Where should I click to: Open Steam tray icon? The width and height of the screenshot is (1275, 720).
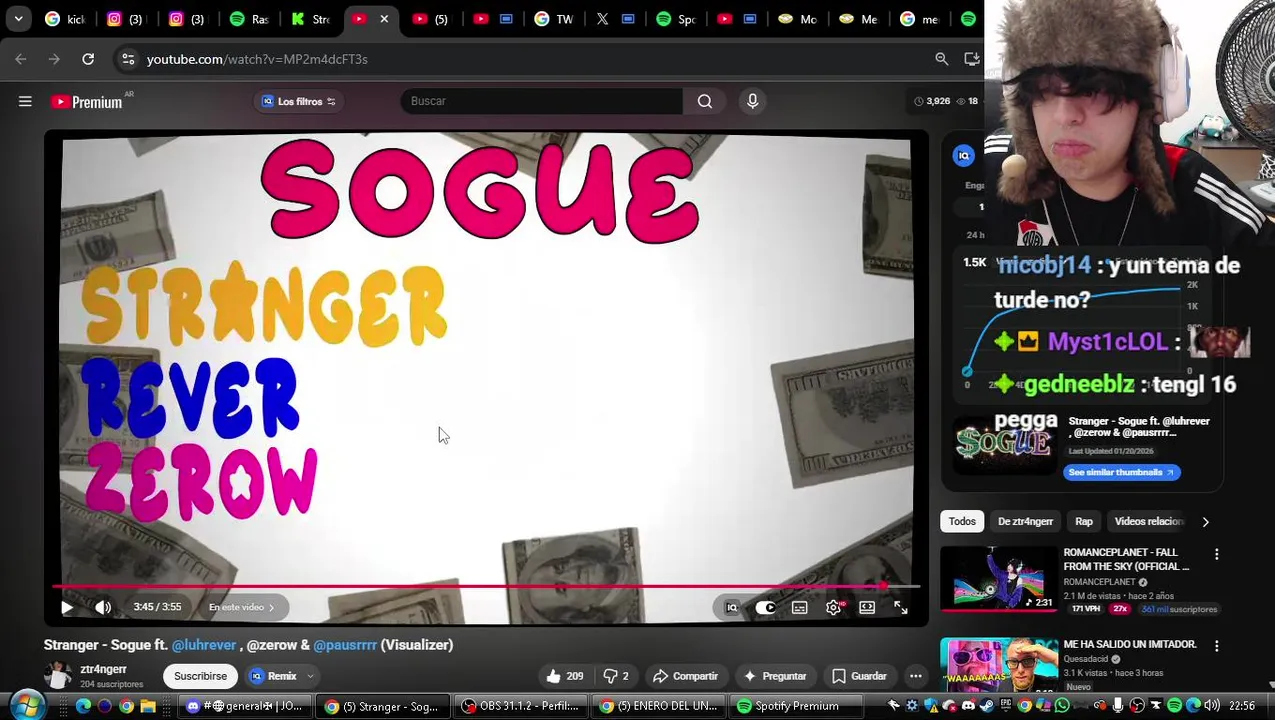click(x=987, y=706)
